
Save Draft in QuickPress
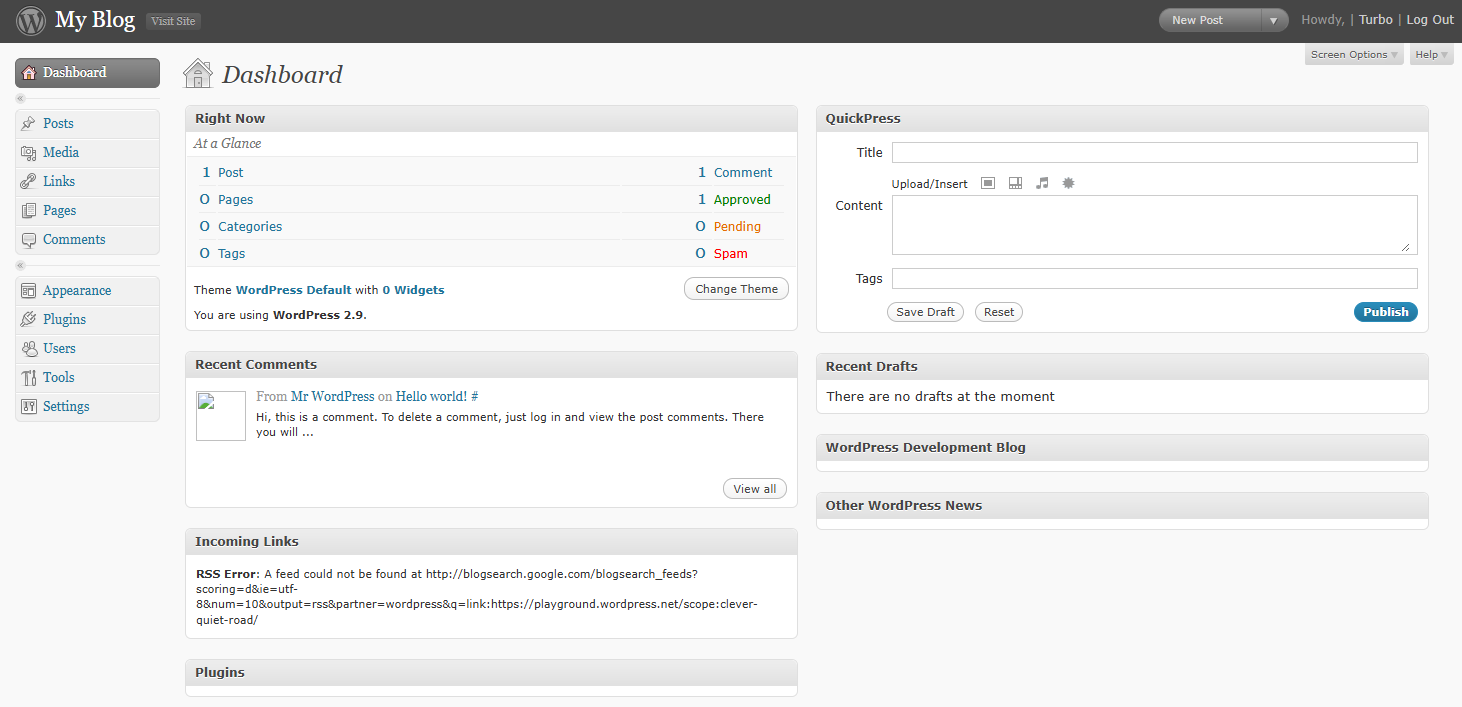[925, 312]
